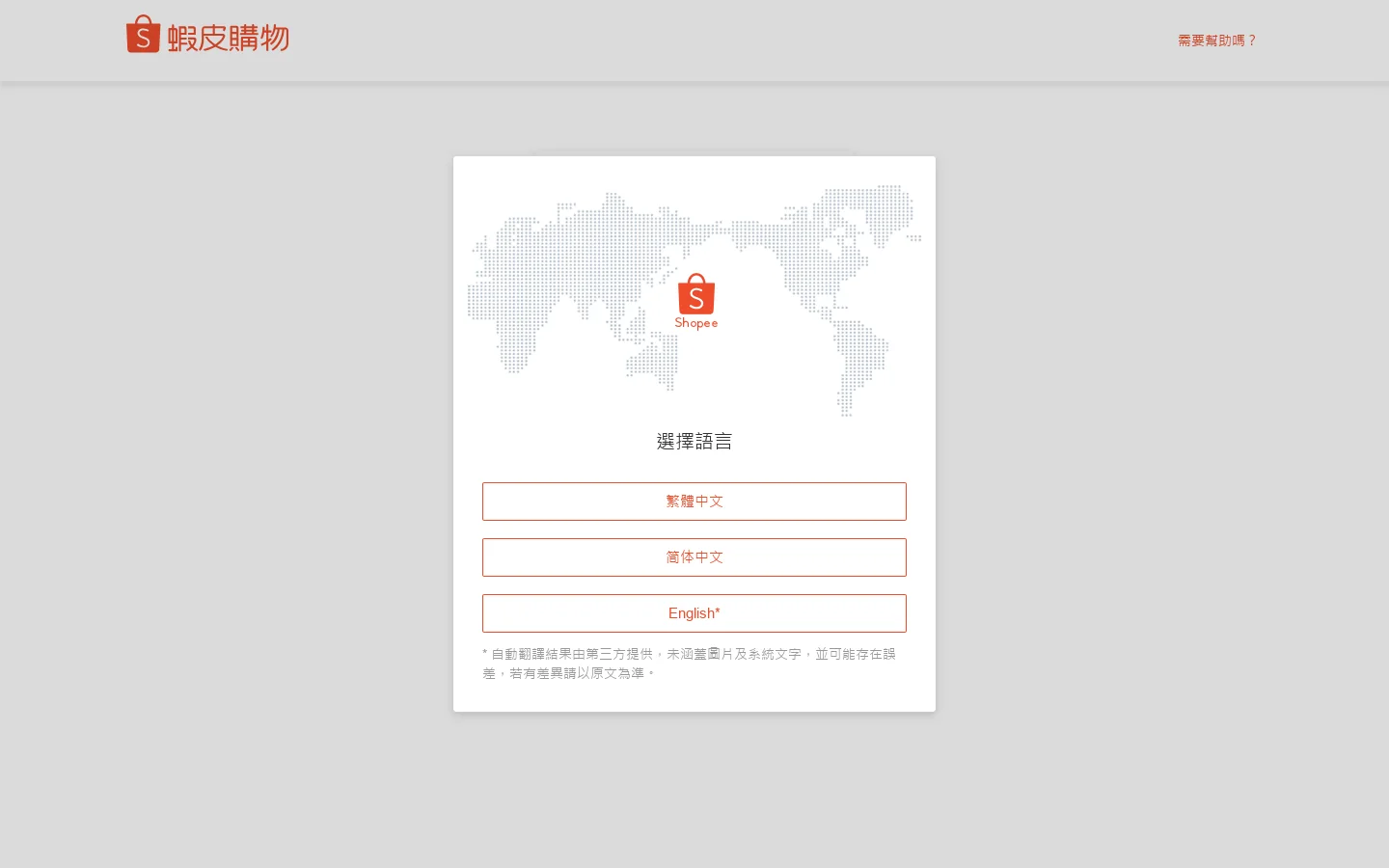Choose the 繁體中文 language button
Screen dimensions: 1389x868
pyautogui.click(x=694, y=502)
